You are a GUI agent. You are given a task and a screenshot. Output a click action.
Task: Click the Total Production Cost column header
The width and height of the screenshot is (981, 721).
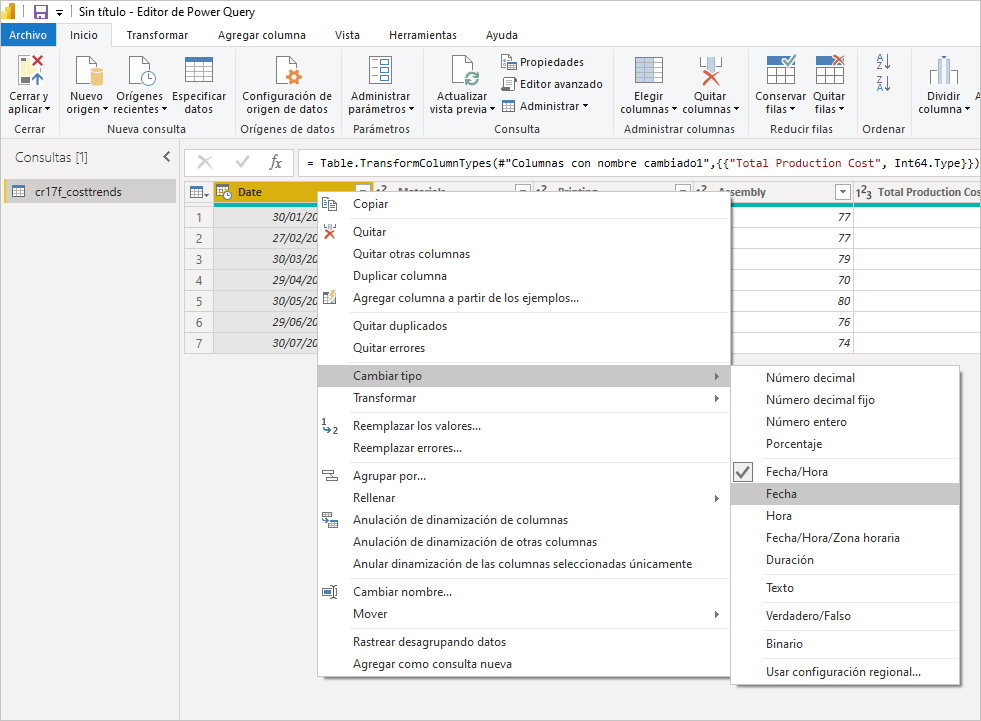point(917,192)
